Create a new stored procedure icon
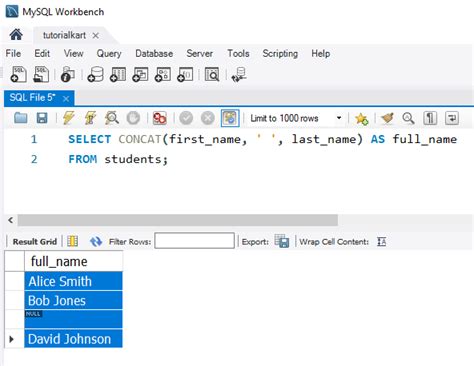Screen dimensions: 474x366 163,74
